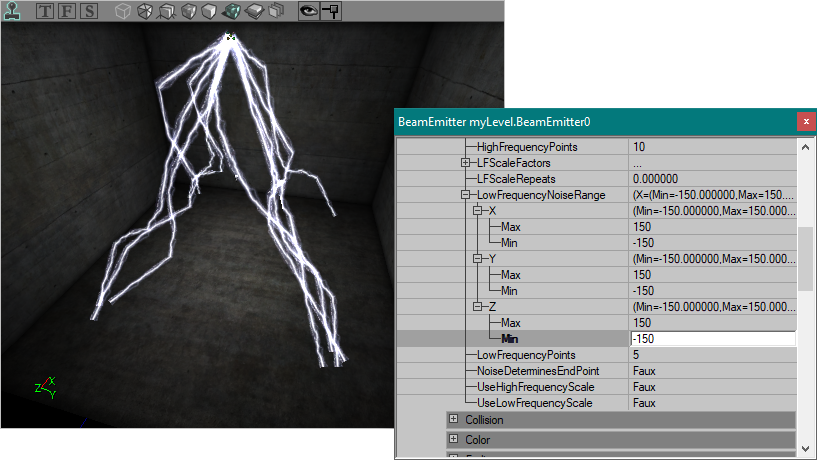The image size is (817, 460).
Task: Select the faceted cube view mode icon
Action: pyautogui.click(x=144, y=11)
